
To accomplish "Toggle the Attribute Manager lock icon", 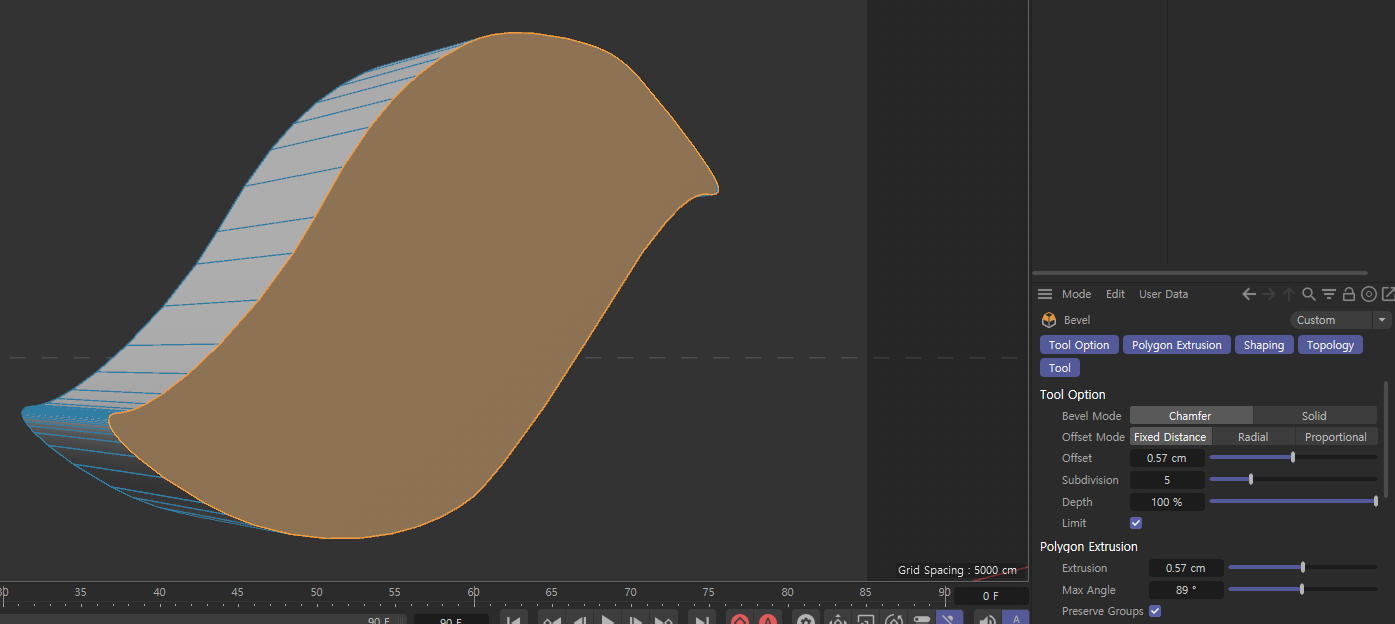I will [x=1349, y=294].
